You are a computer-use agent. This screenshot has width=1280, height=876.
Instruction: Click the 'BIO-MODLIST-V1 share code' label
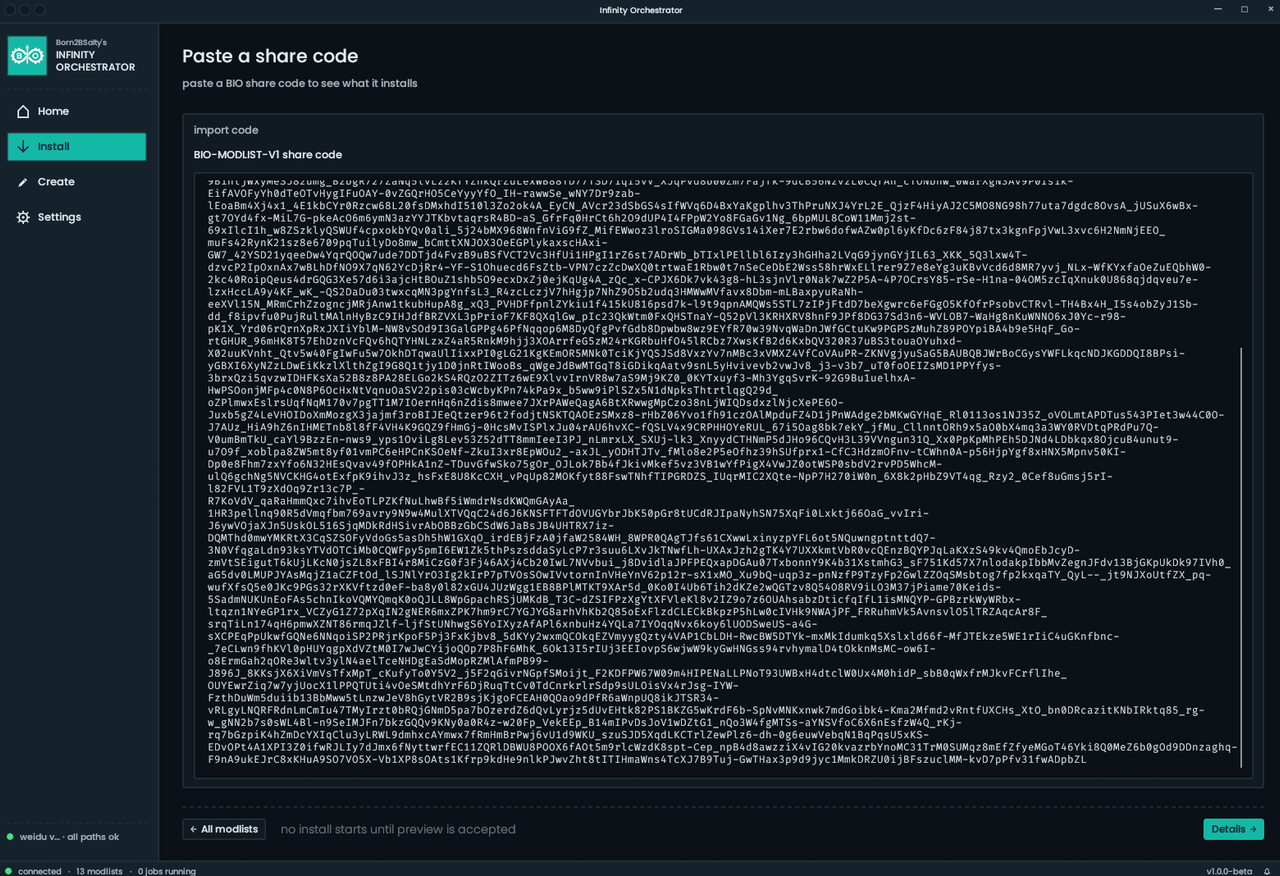click(x=268, y=155)
